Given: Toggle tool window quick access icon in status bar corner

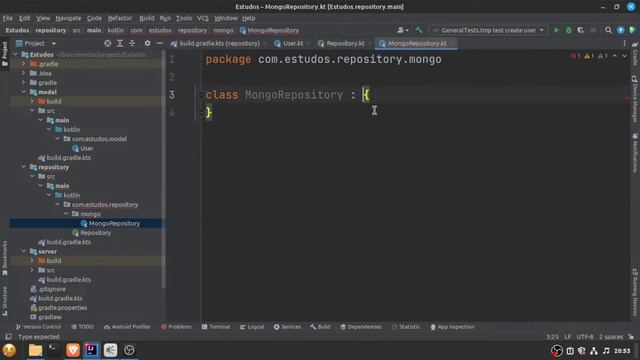Looking at the screenshot, I should tap(8, 337).
